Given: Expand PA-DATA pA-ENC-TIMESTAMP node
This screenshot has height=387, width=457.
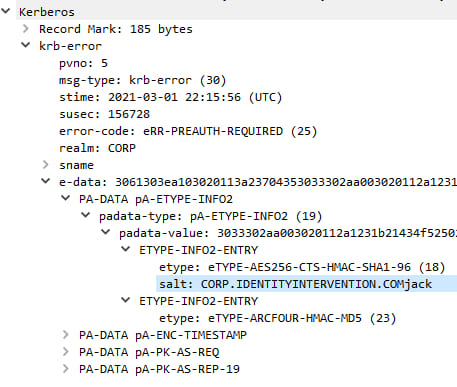Looking at the screenshot, I should click(66, 335).
